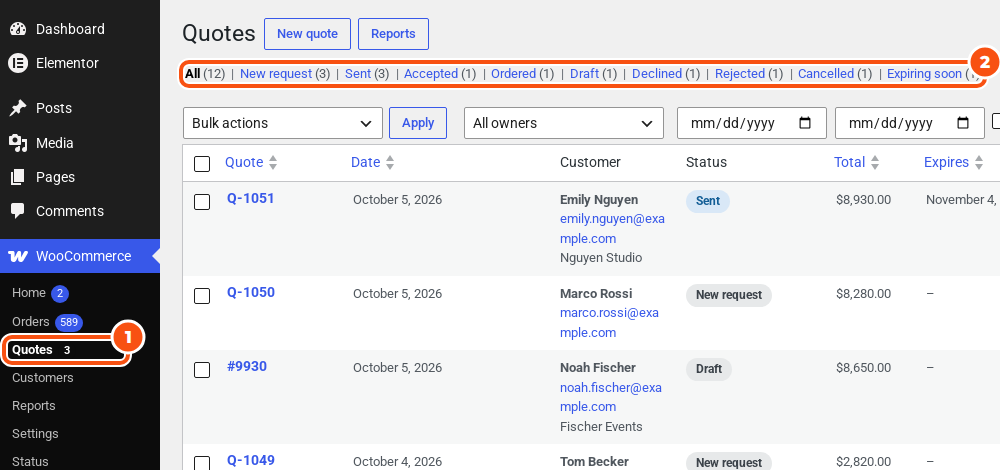
Task: Open calendar picker in second date field
Action: click(963, 123)
